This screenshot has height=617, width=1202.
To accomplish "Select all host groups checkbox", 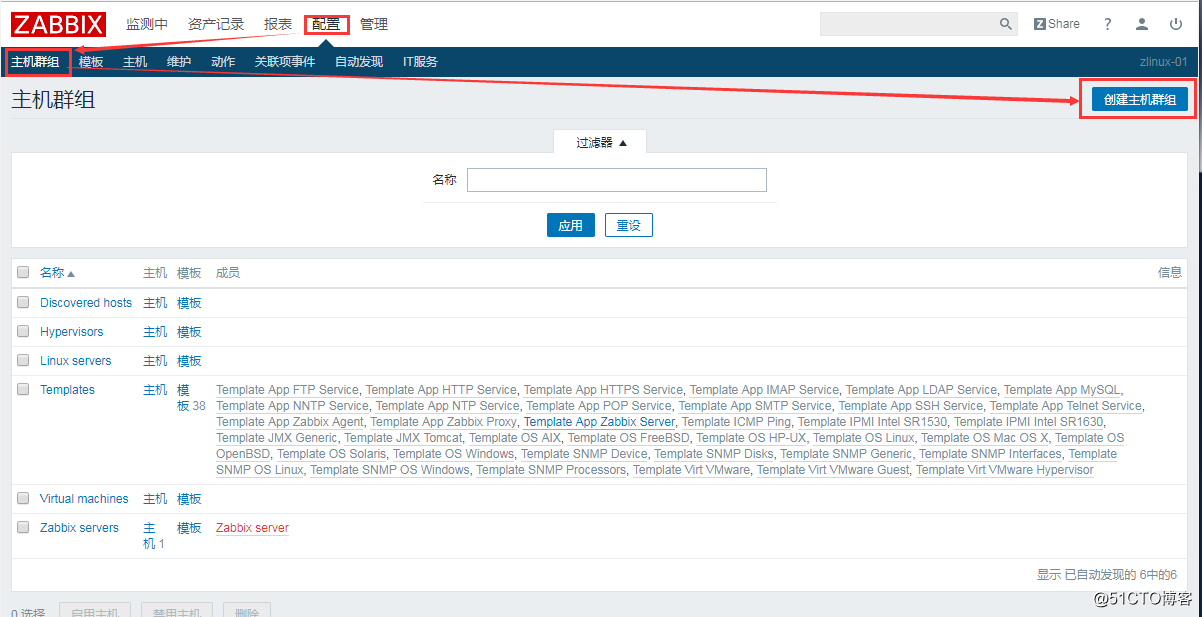I will (x=23, y=272).
